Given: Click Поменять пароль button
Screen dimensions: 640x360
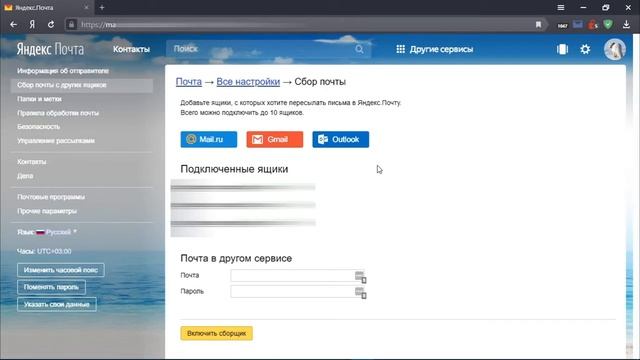Looking at the screenshot, I should click(51, 287).
